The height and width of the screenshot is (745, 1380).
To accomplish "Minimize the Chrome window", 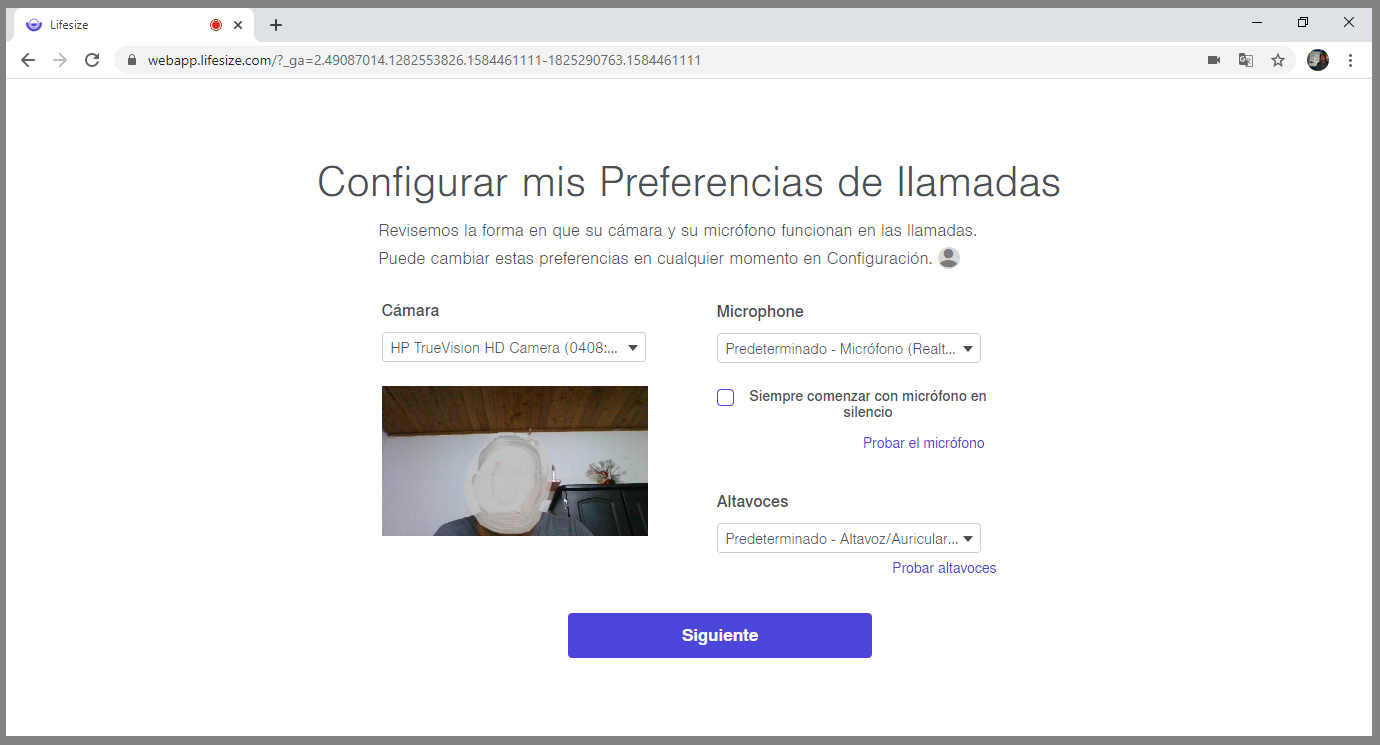I will pyautogui.click(x=1258, y=22).
